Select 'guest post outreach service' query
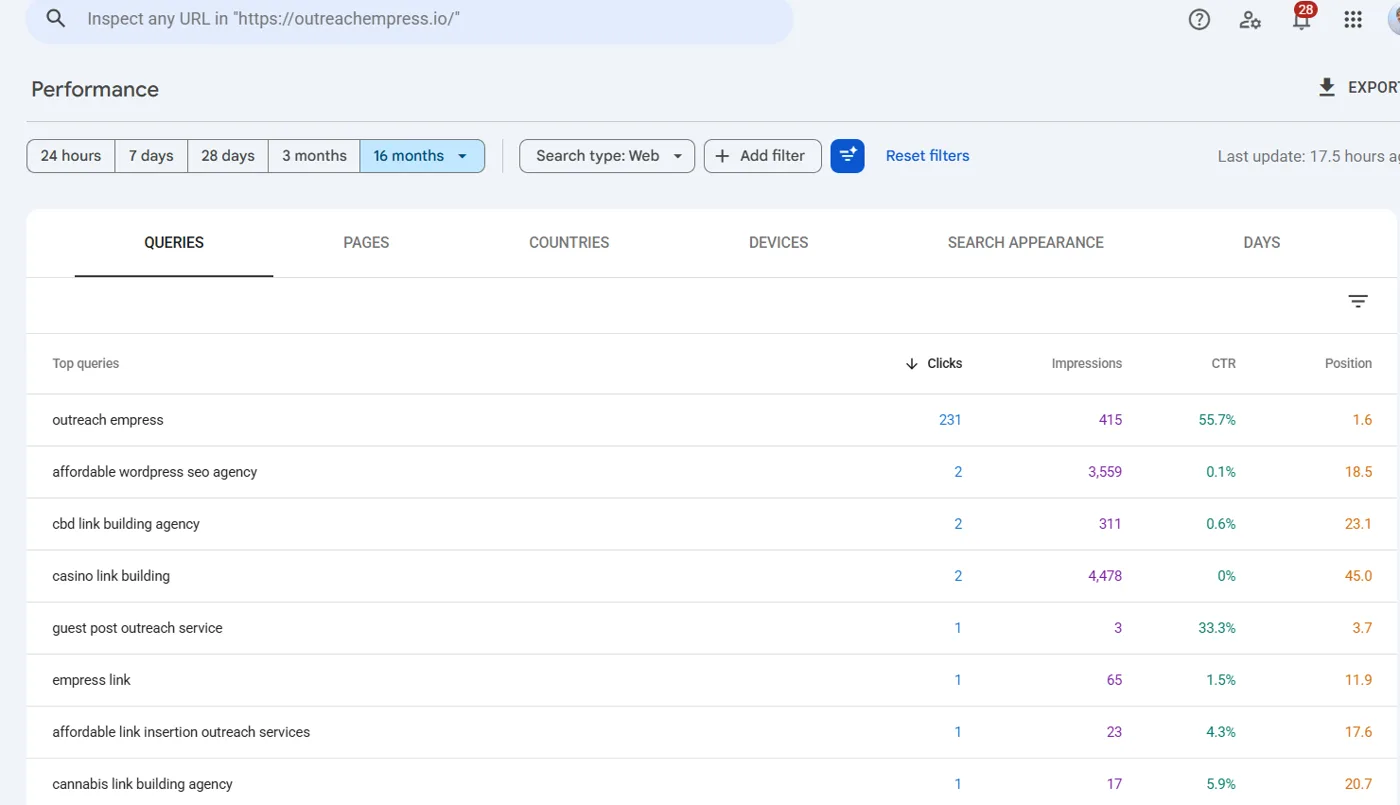This screenshot has width=1400, height=805. pyautogui.click(x=711, y=628)
